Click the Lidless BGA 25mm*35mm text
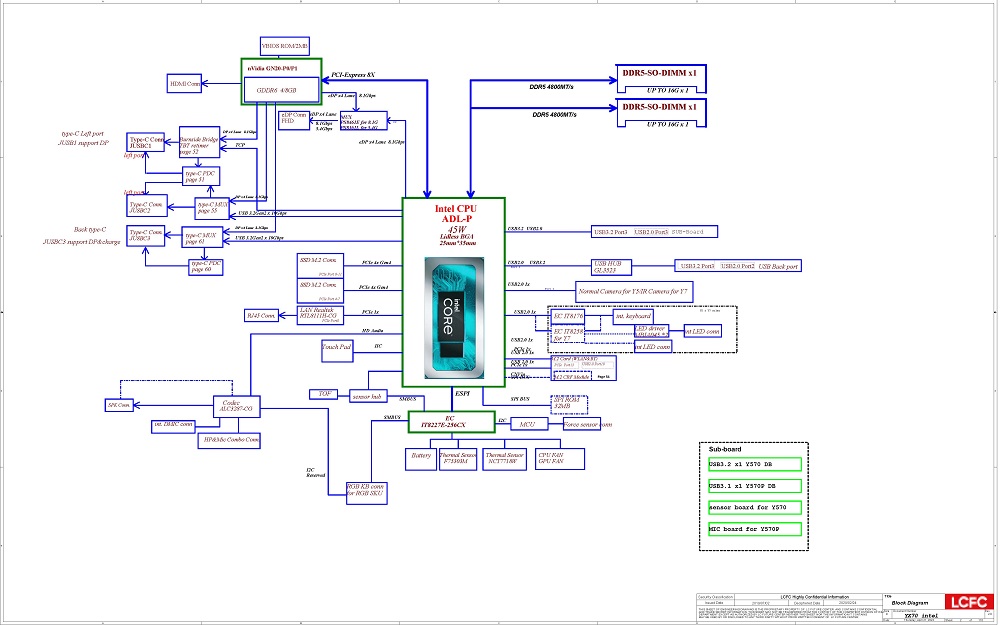The width and height of the screenshot is (1000, 625). pyautogui.click(x=457, y=240)
